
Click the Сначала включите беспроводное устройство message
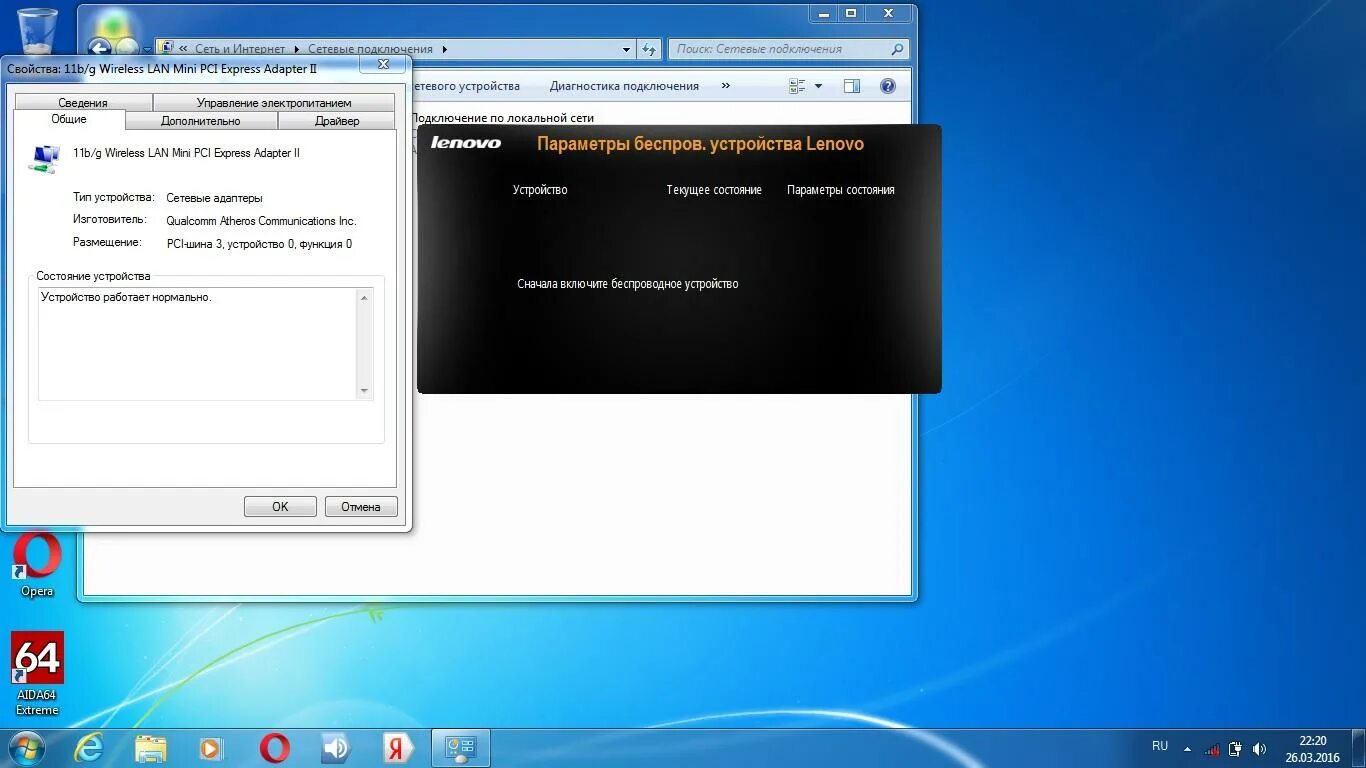628,284
